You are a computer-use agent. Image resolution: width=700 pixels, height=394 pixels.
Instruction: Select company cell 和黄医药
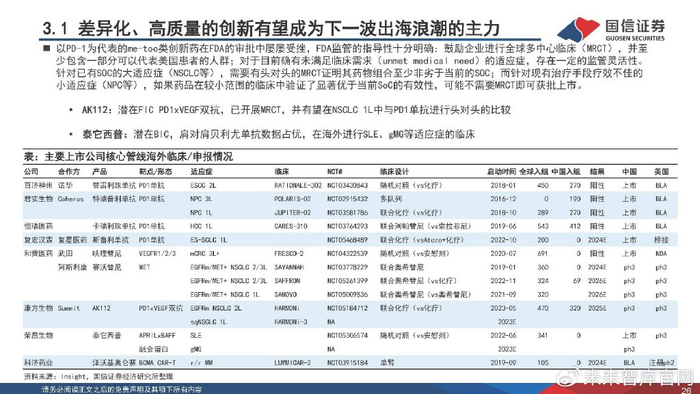coord(38,253)
